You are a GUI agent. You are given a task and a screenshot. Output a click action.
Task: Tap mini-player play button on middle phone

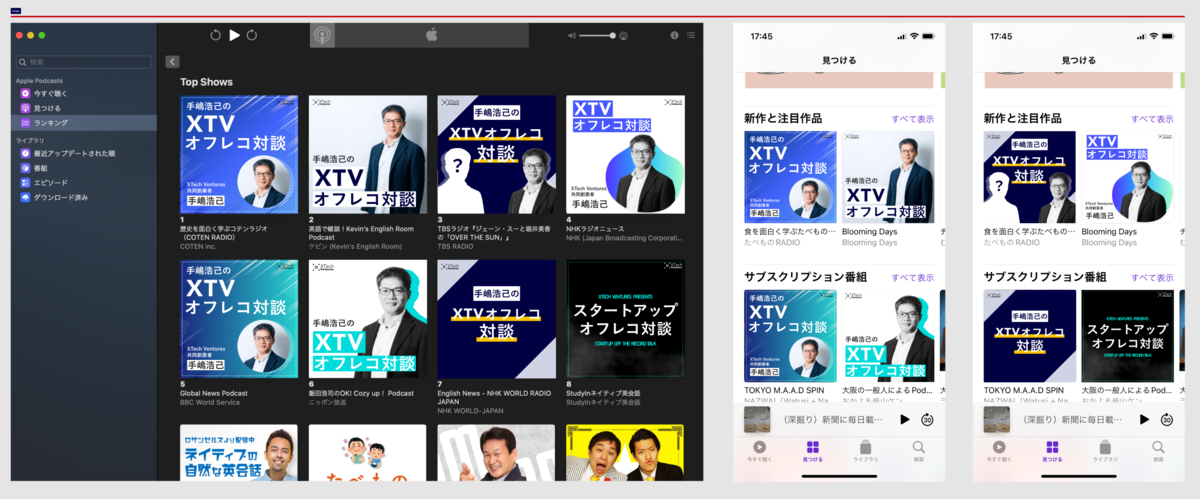coord(905,420)
